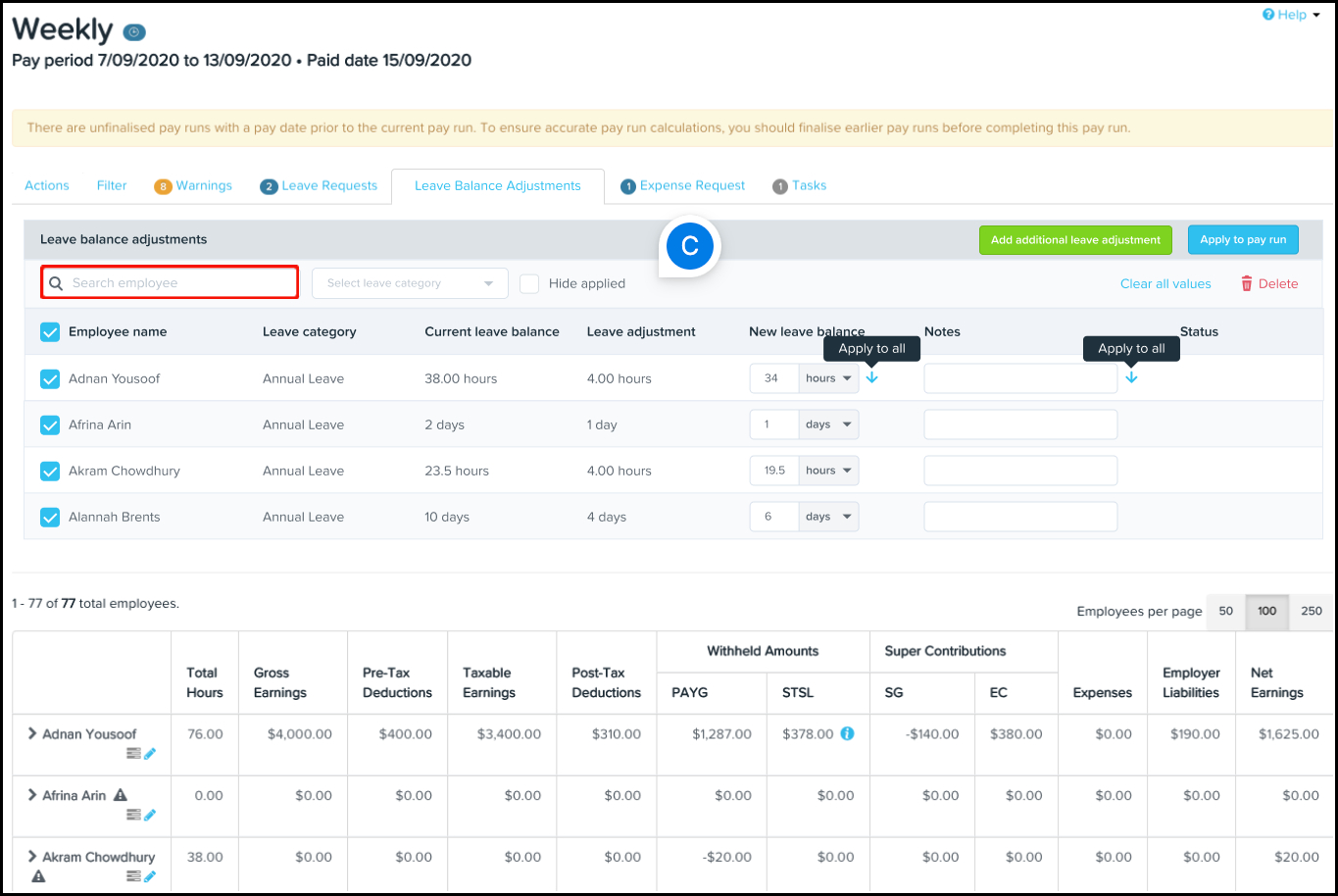The image size is (1338, 896).
Task: Click the apply-to-all arrow beside Notes field
Action: (x=1132, y=377)
